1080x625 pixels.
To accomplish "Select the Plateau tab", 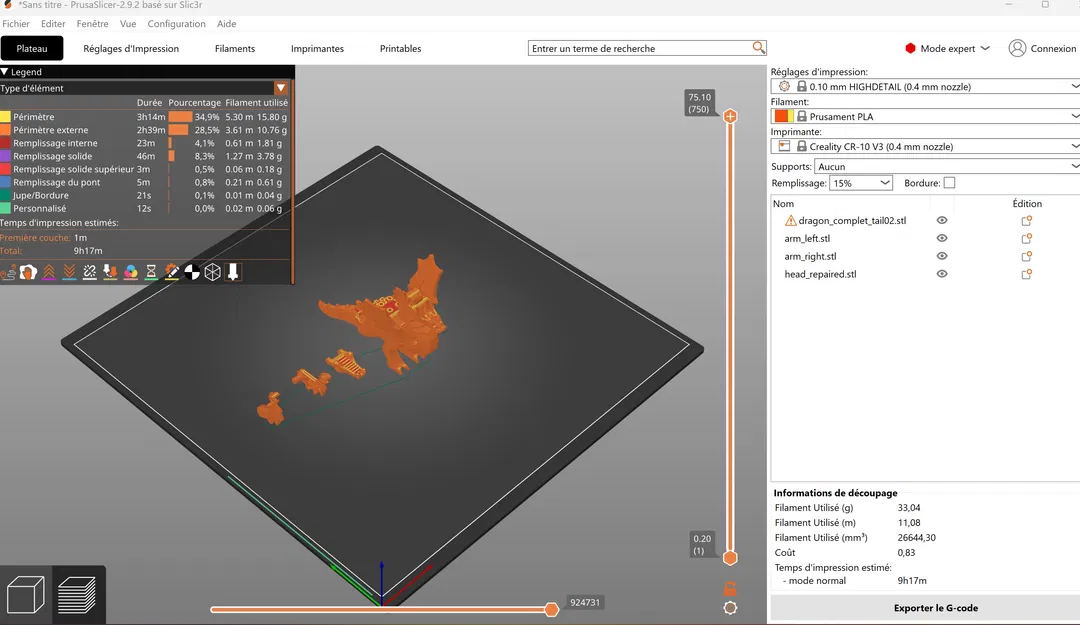I will point(32,48).
